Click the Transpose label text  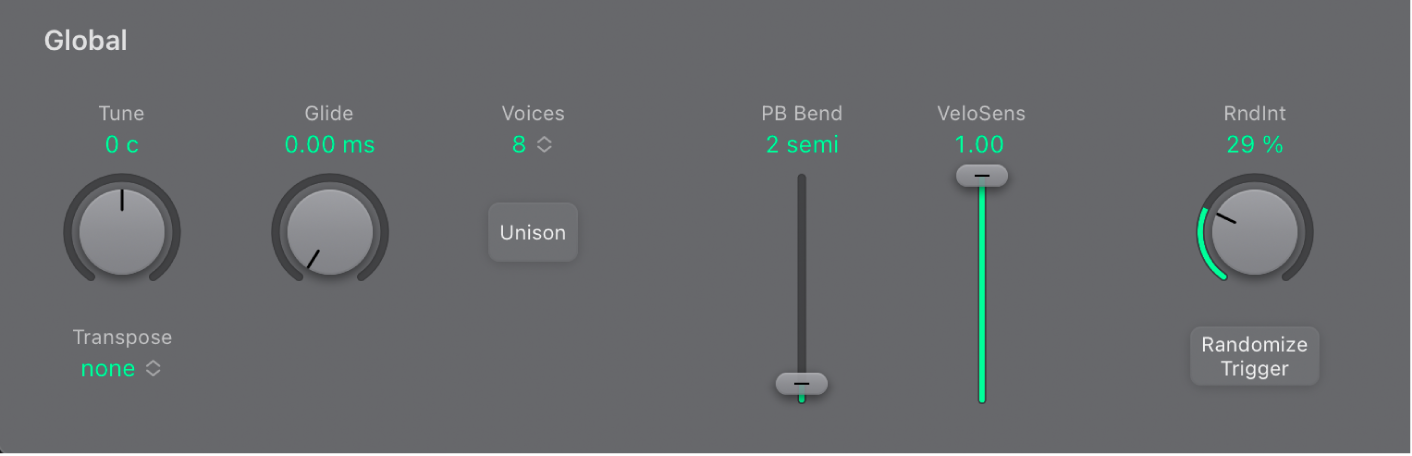(x=122, y=337)
